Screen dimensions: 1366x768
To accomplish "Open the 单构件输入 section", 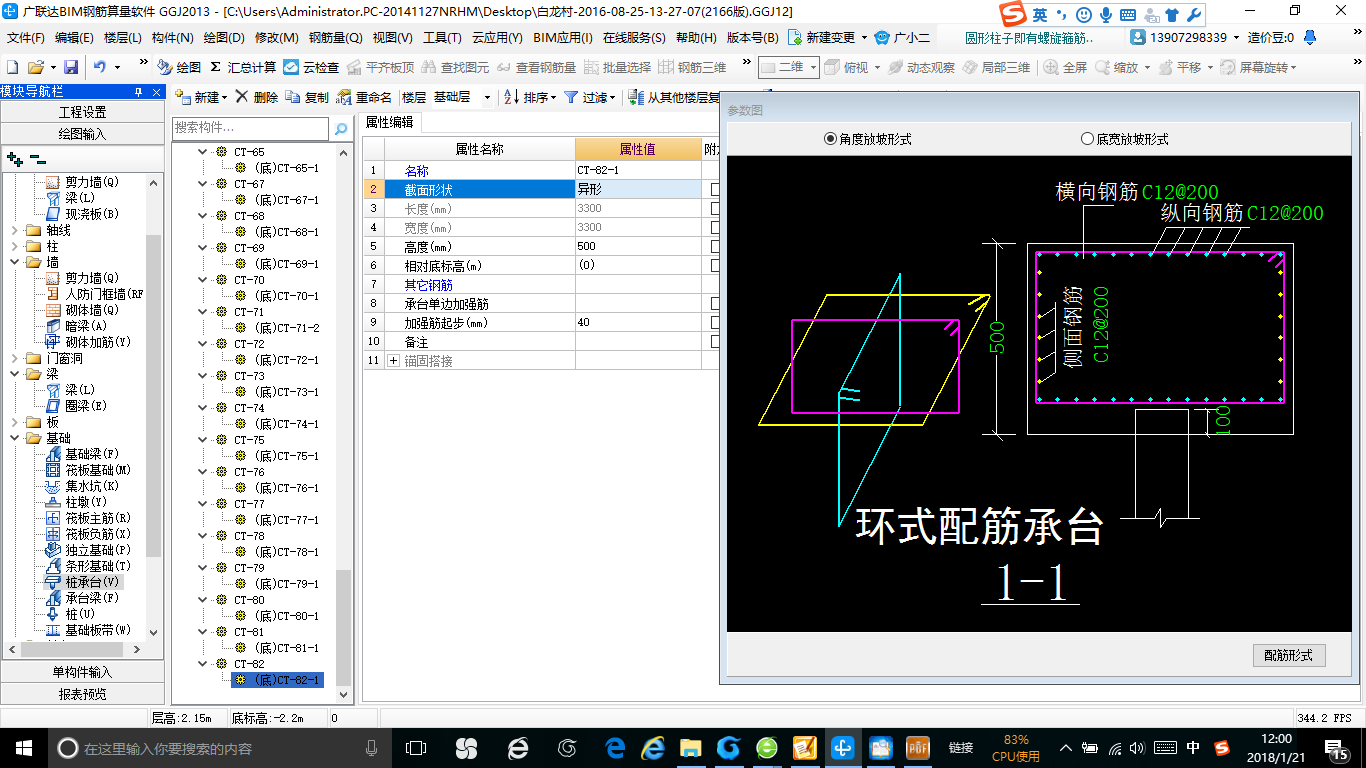I will 82,672.
